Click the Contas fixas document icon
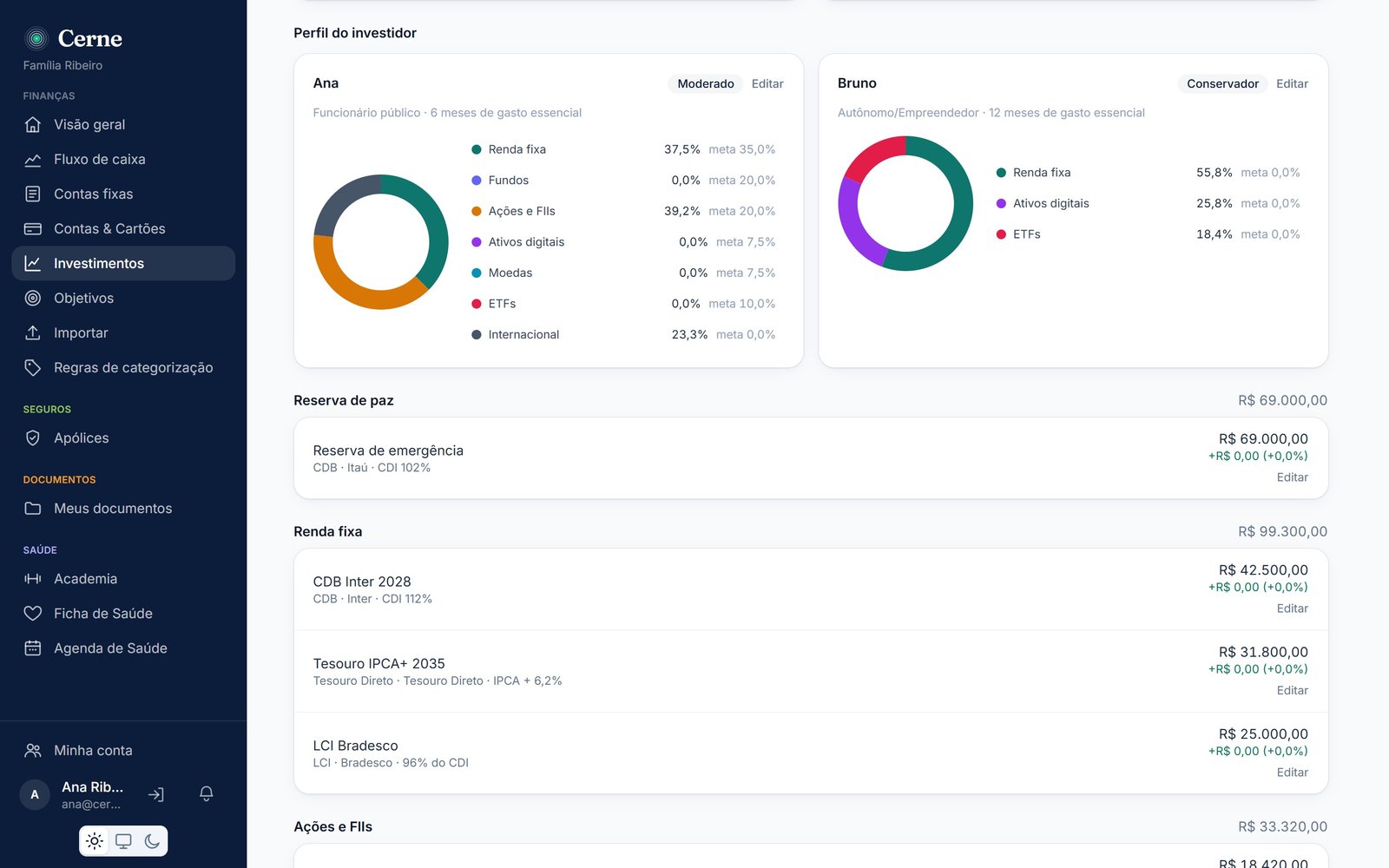1389x868 pixels. pos(33,194)
